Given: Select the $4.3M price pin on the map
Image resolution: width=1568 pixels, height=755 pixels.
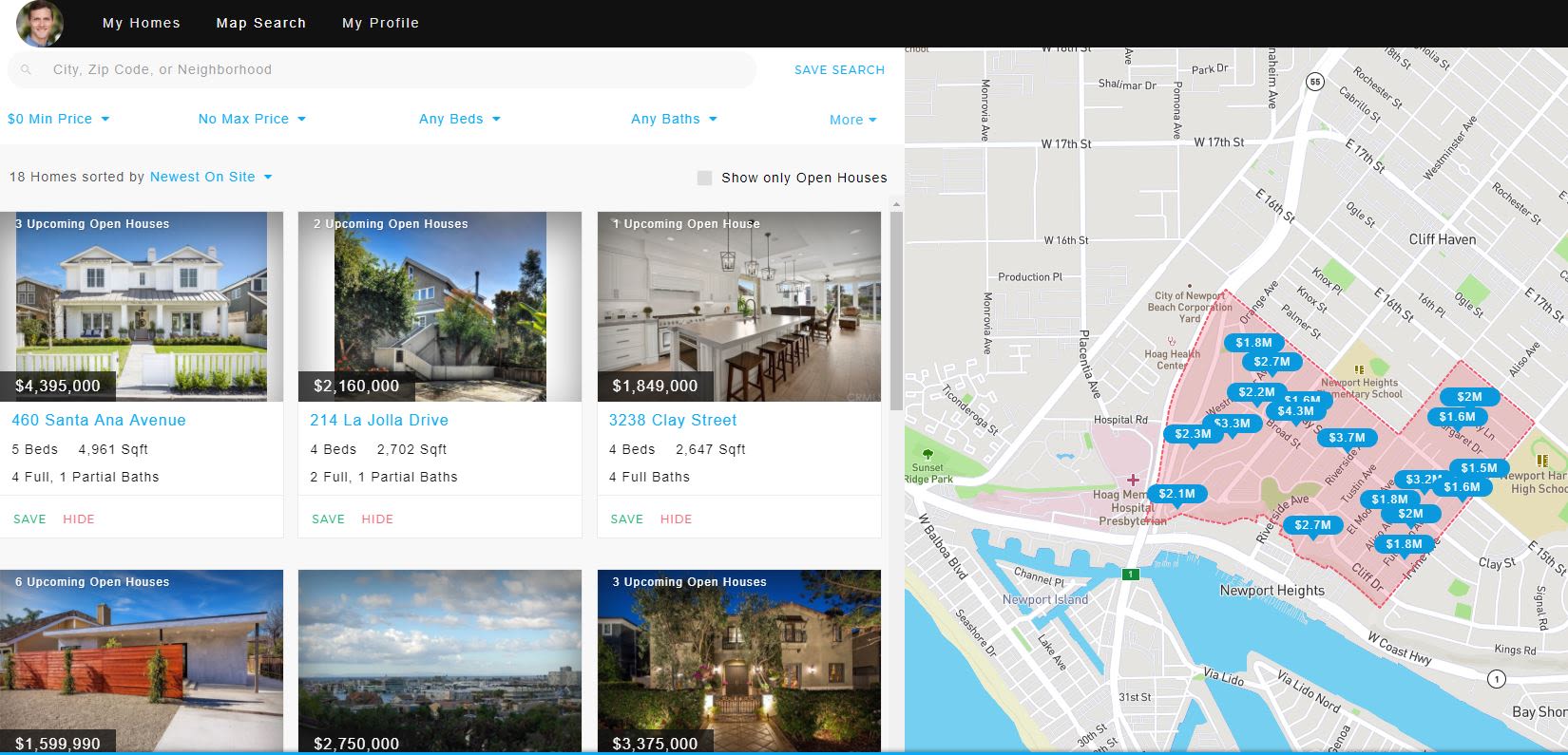Looking at the screenshot, I should point(1296,411).
